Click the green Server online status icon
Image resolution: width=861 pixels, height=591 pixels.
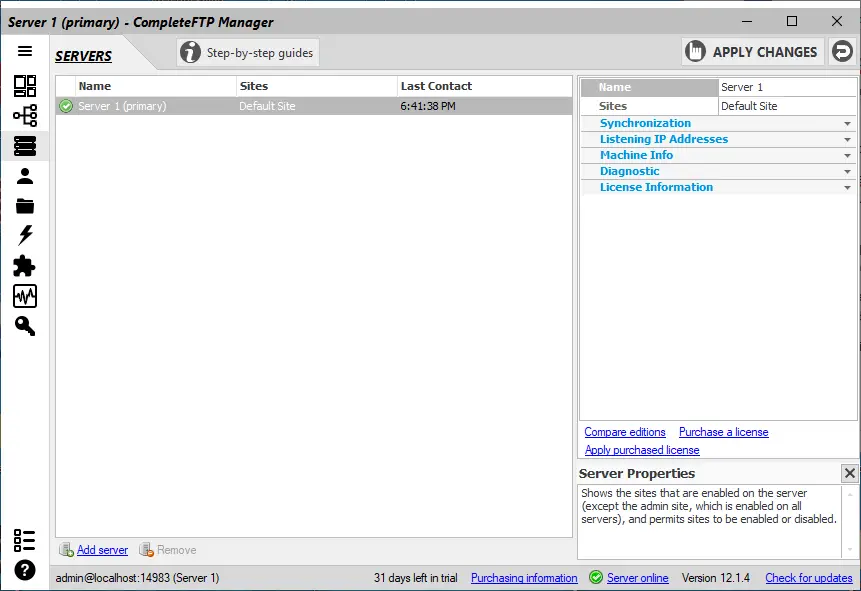click(596, 577)
